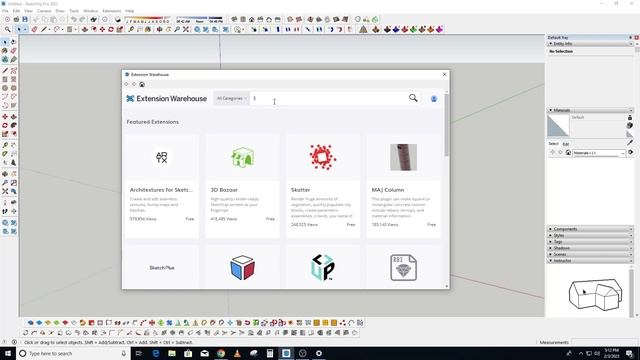Image resolution: width=640 pixels, height=360 pixels.
Task: Click the Extension Warehouse search field
Action: tap(329, 98)
